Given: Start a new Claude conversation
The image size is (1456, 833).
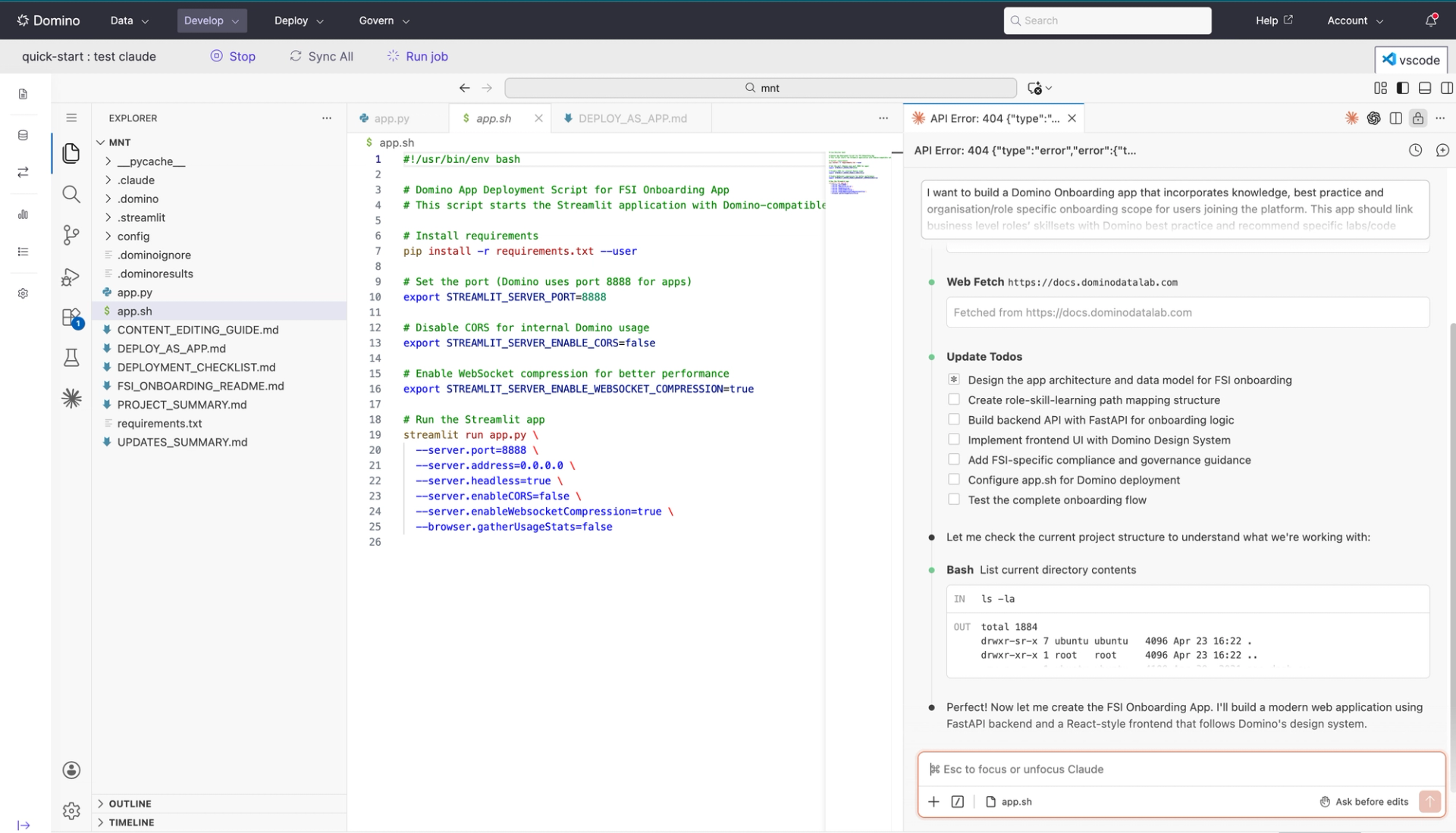Looking at the screenshot, I should [x=1442, y=150].
